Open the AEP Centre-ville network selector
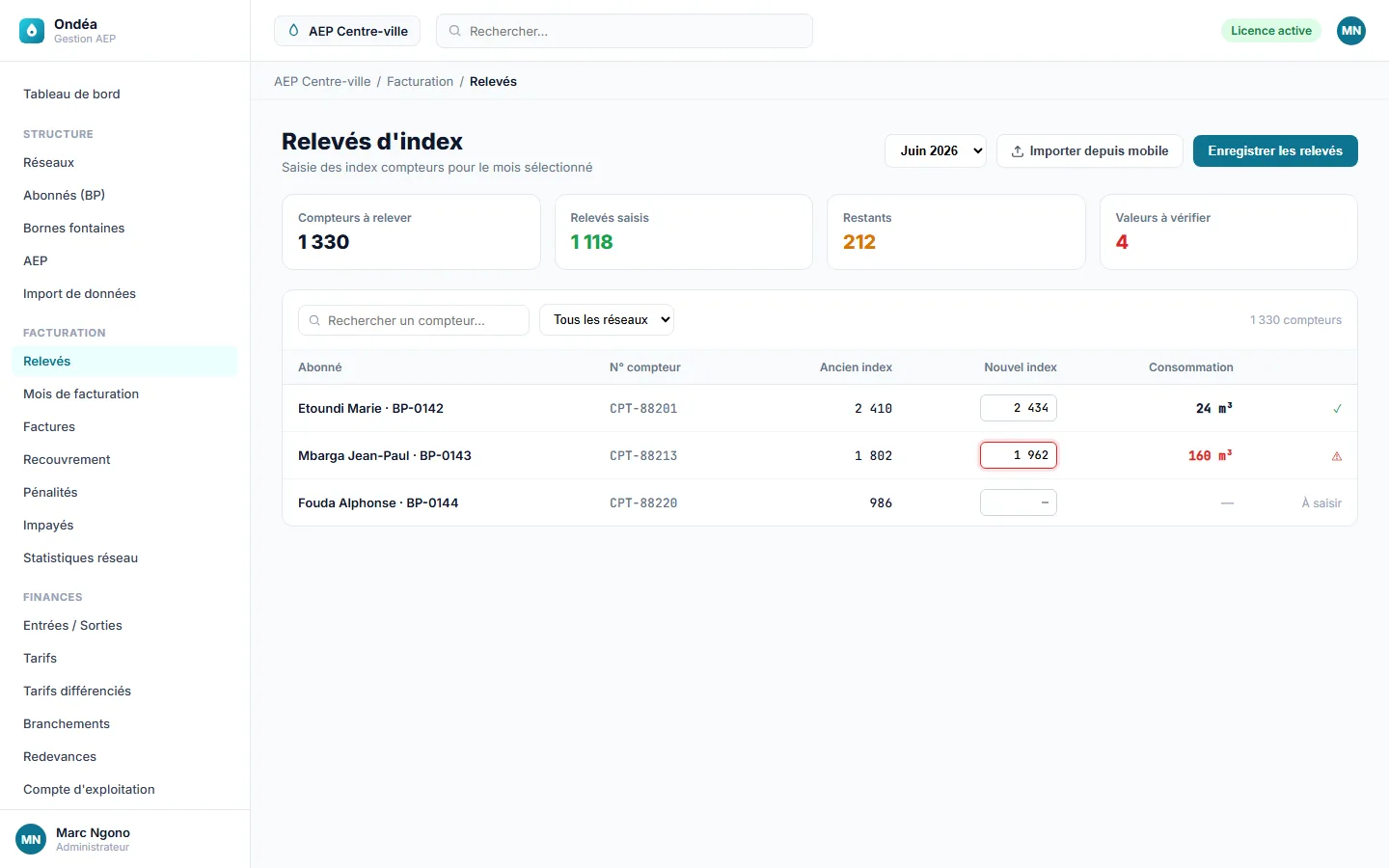 [347, 31]
